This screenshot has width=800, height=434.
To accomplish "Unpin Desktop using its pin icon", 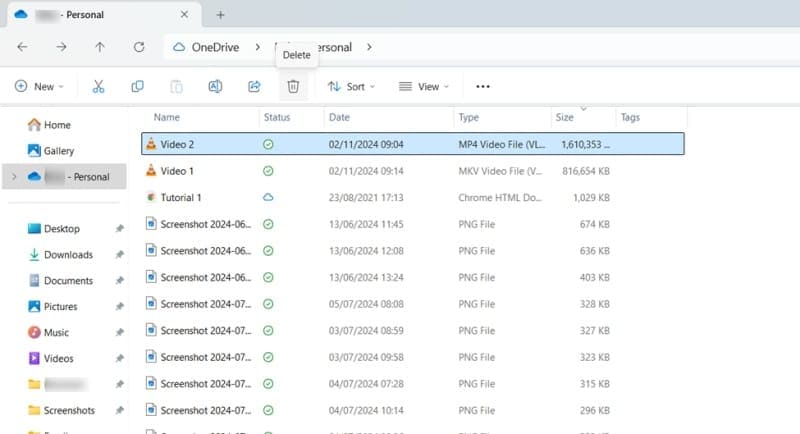I will [119, 229].
